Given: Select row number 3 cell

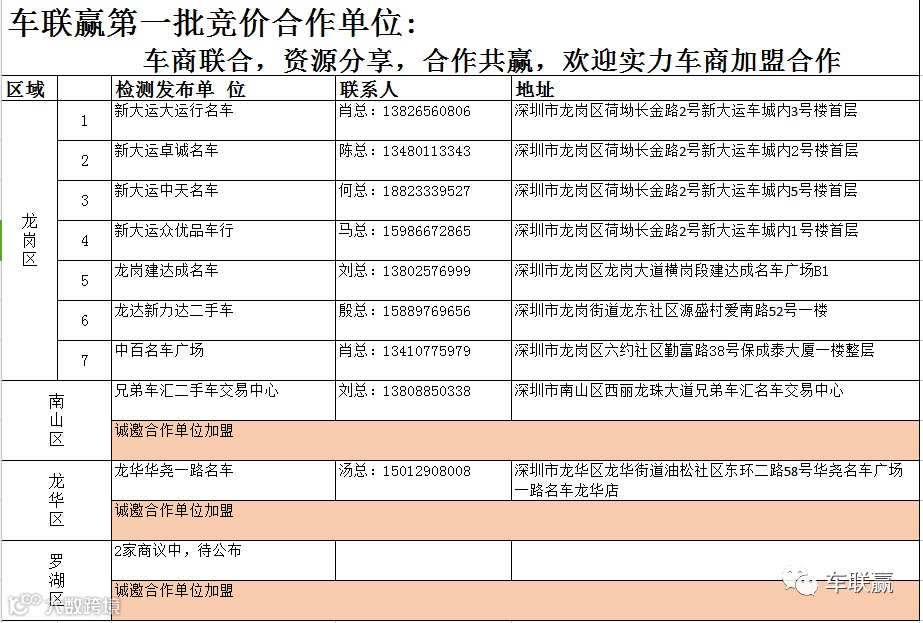Looking at the screenshot, I should pos(84,201).
